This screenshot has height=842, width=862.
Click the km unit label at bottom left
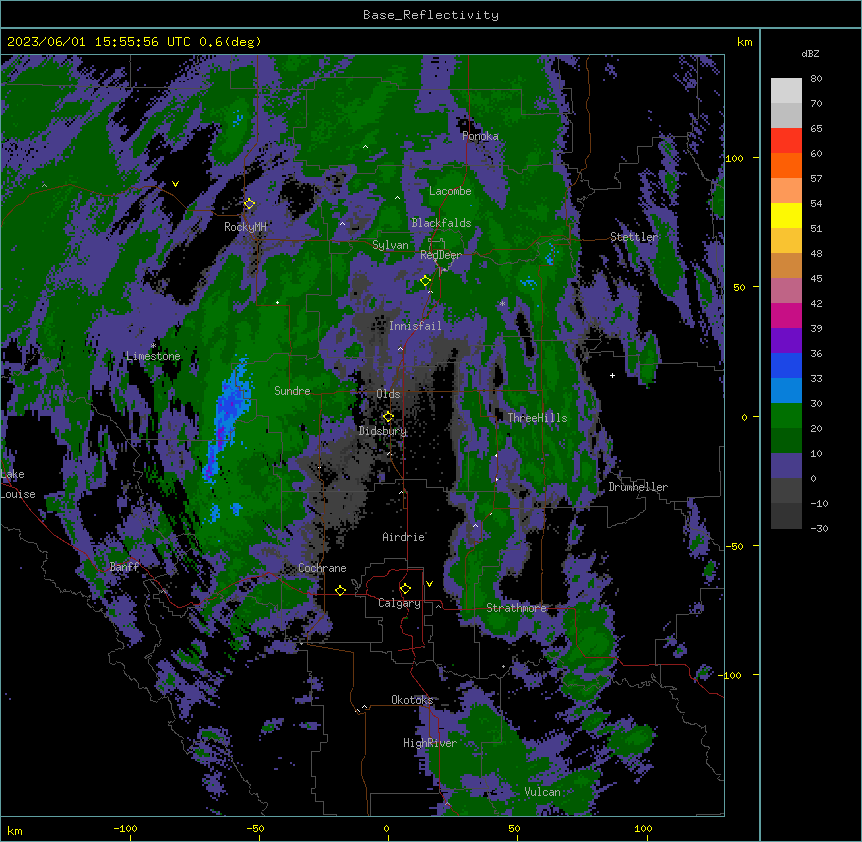[x=15, y=831]
